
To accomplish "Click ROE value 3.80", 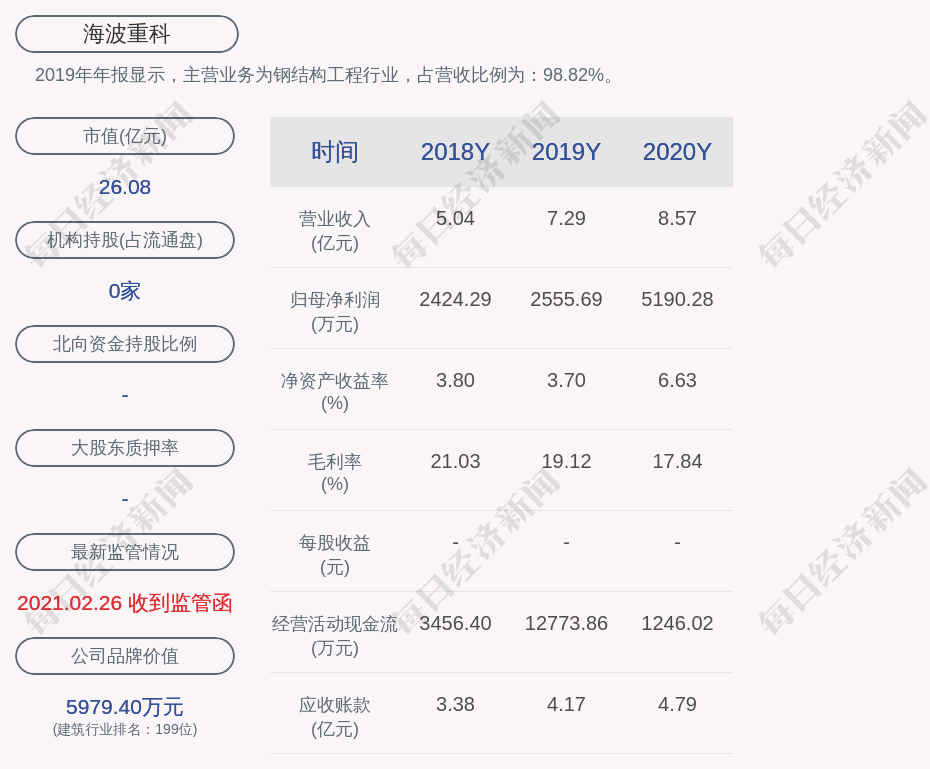I will click(456, 380).
